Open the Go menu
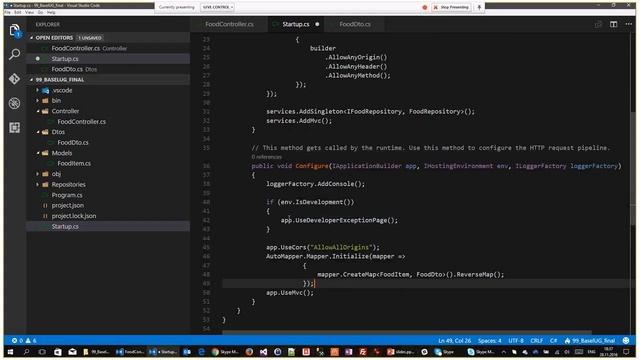Viewport: 640px width, 360px height. [x=40, y=13]
